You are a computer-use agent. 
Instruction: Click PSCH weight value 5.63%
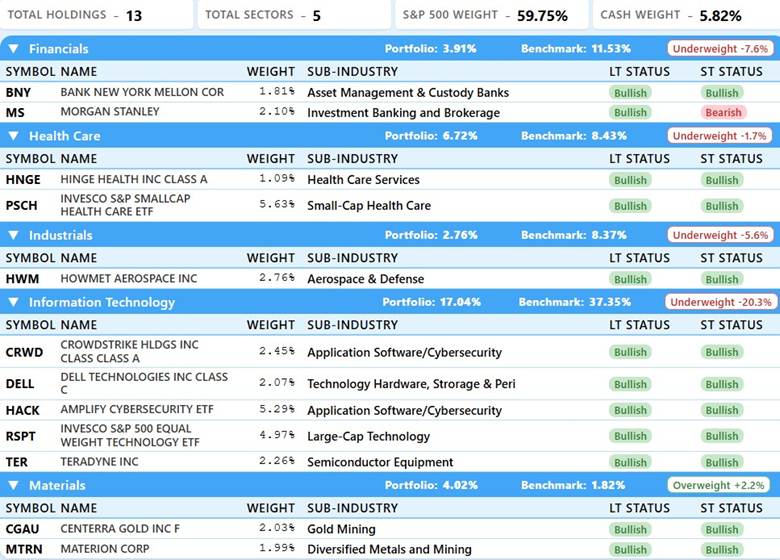277,204
